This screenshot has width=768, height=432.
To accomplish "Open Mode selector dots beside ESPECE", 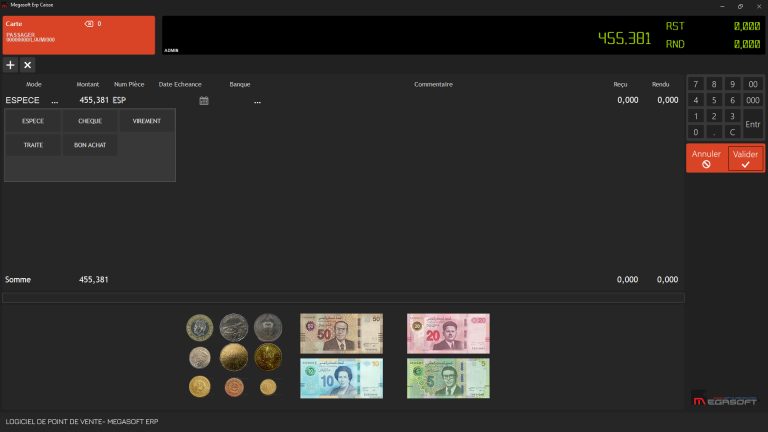I will pos(55,101).
